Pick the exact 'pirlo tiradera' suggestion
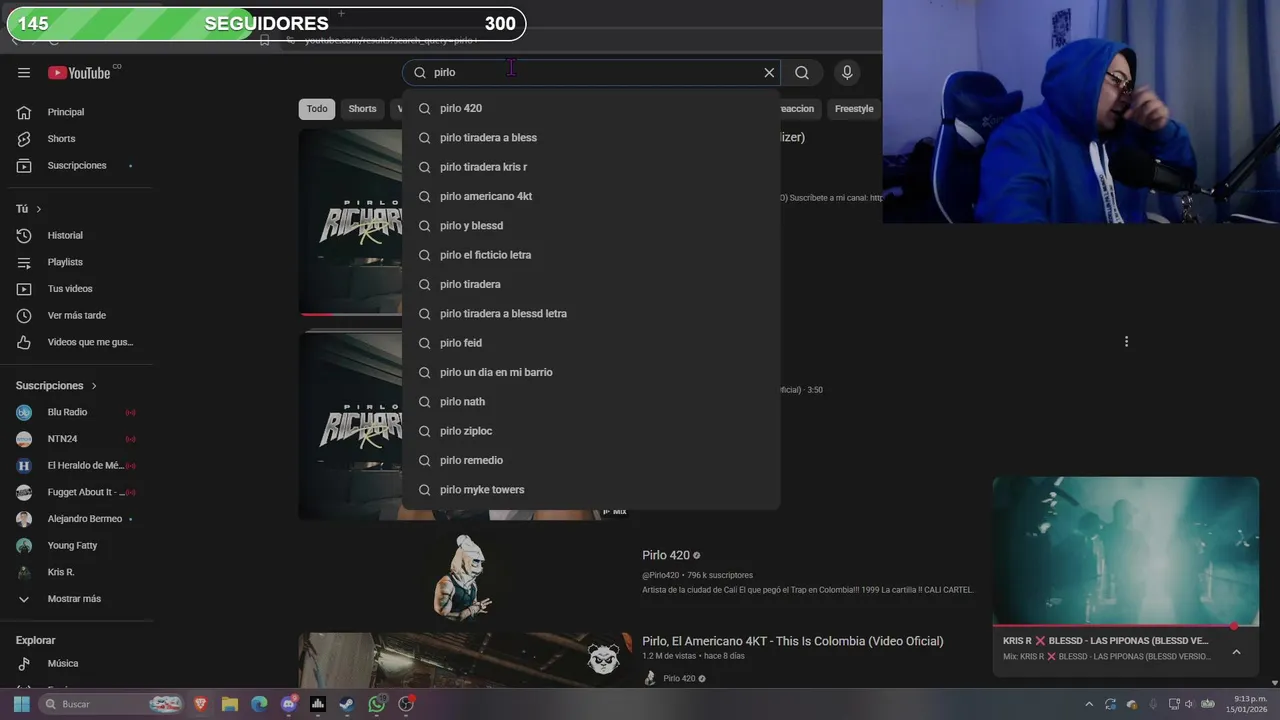This screenshot has height=720, width=1280. coord(591,284)
